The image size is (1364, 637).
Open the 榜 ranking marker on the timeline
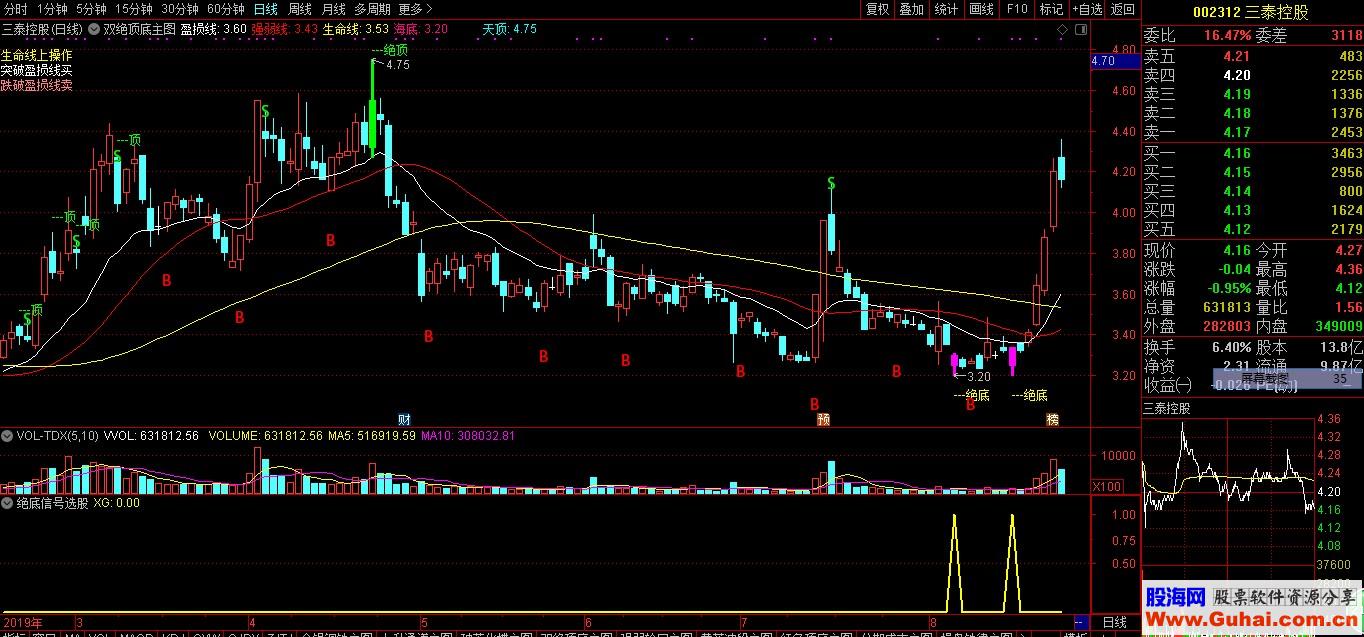click(1052, 418)
